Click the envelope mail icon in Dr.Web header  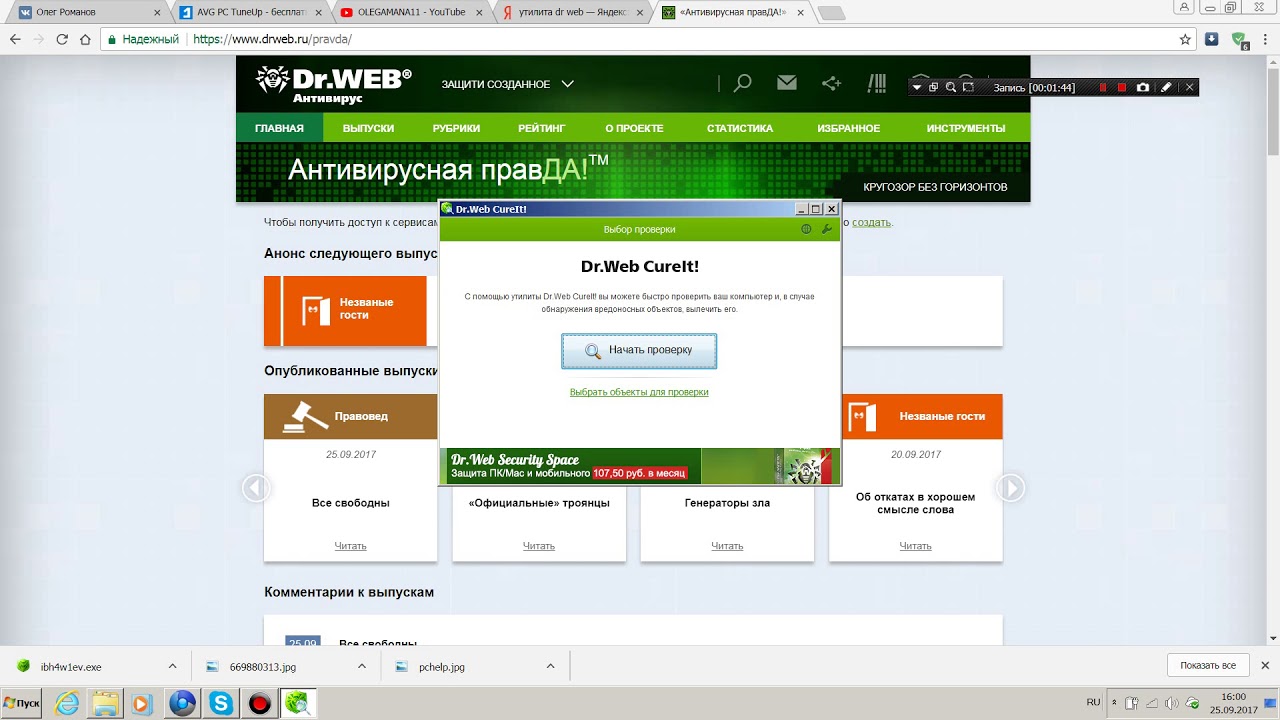787,83
